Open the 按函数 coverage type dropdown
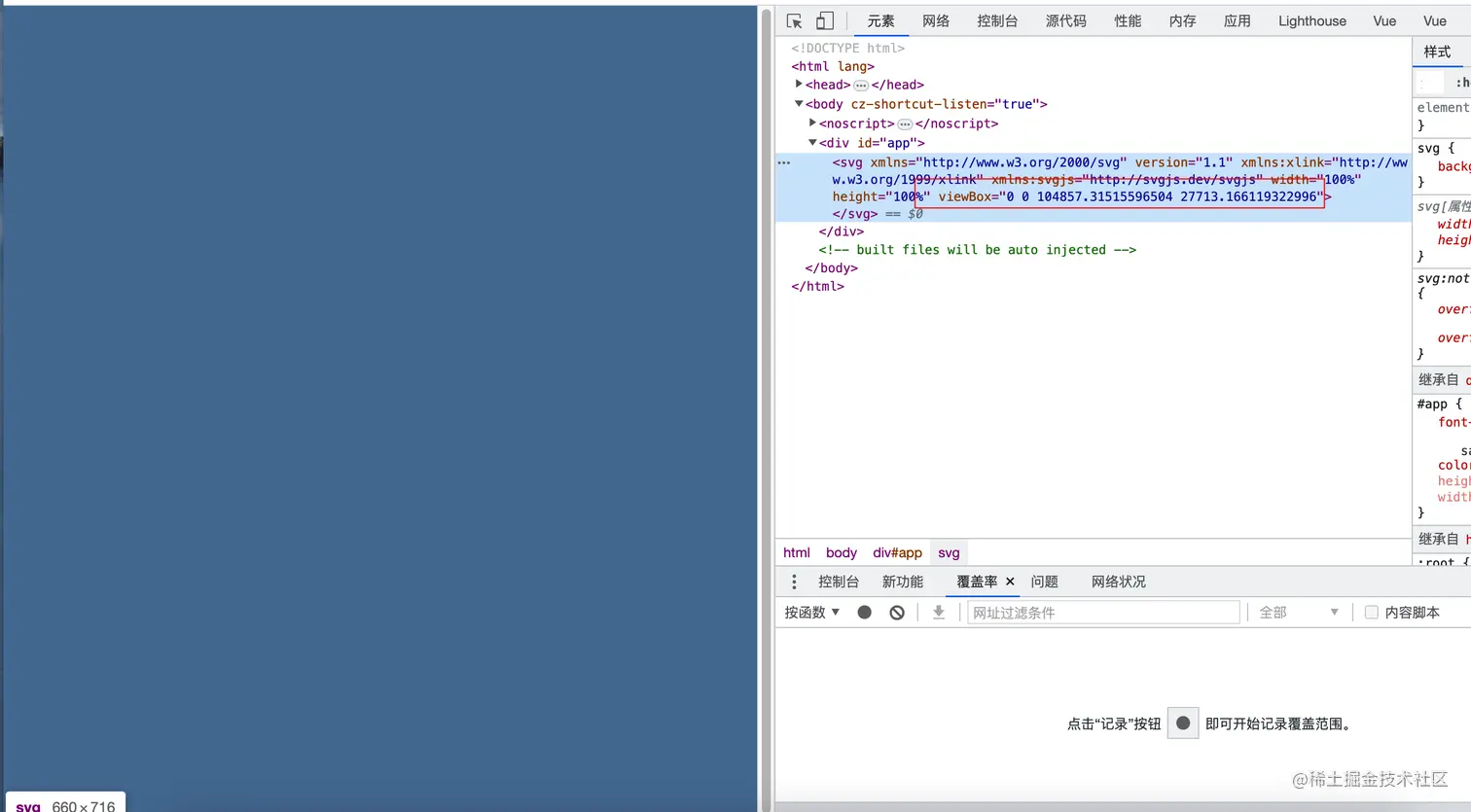1471x812 pixels. (812, 613)
